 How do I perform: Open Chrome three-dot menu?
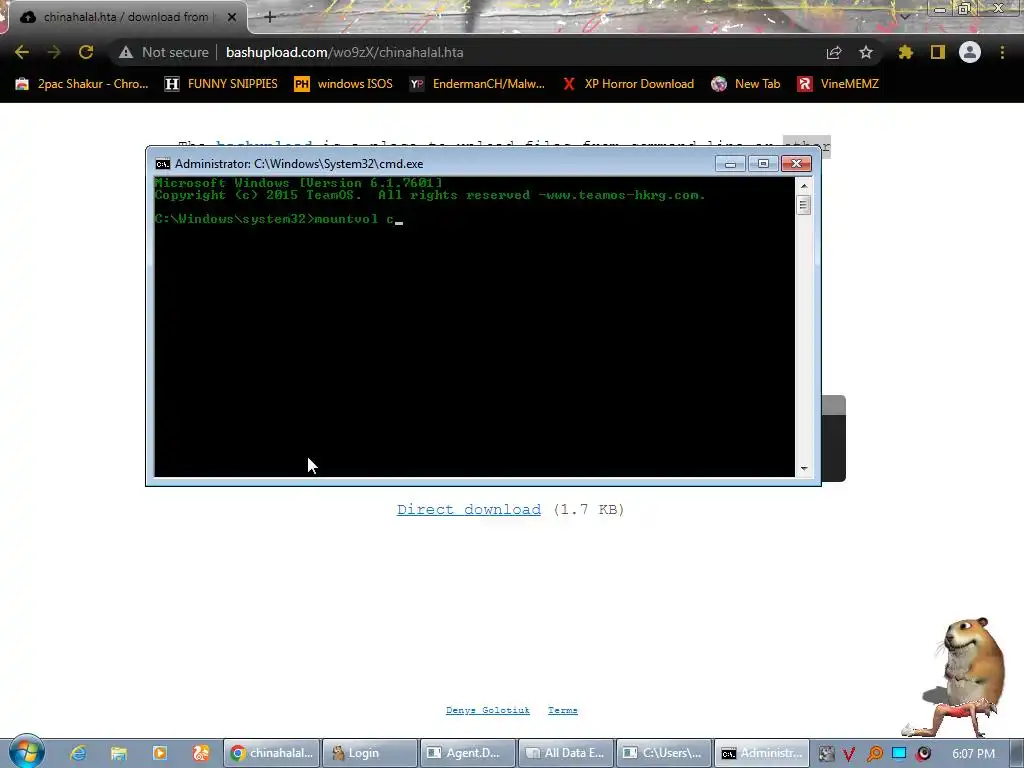click(x=1002, y=52)
